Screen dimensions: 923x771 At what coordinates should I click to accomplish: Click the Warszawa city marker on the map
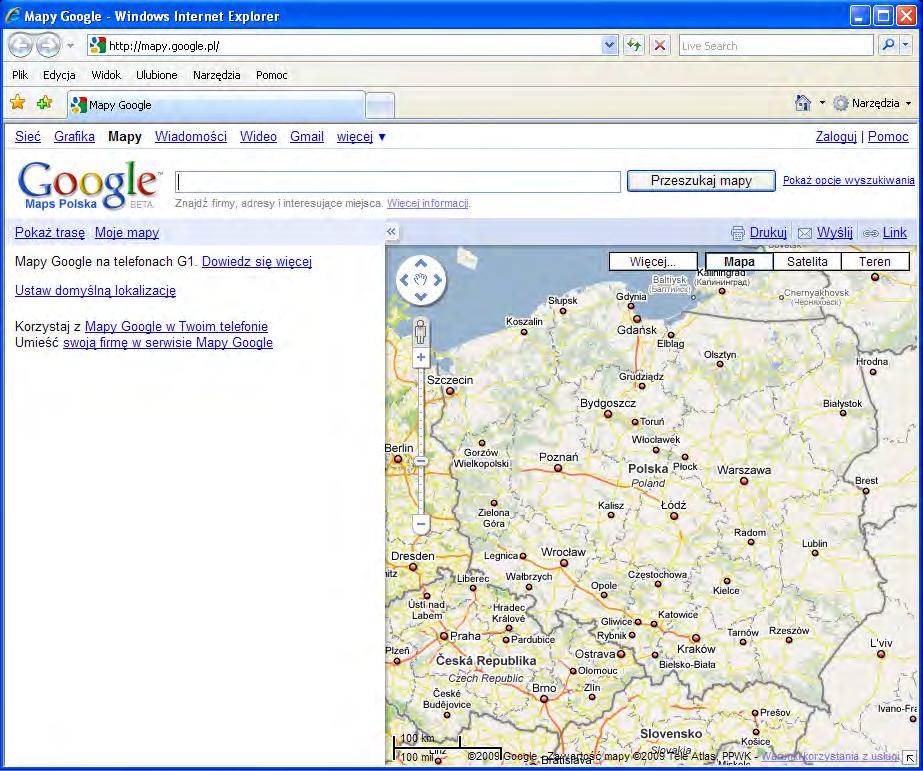[x=744, y=481]
